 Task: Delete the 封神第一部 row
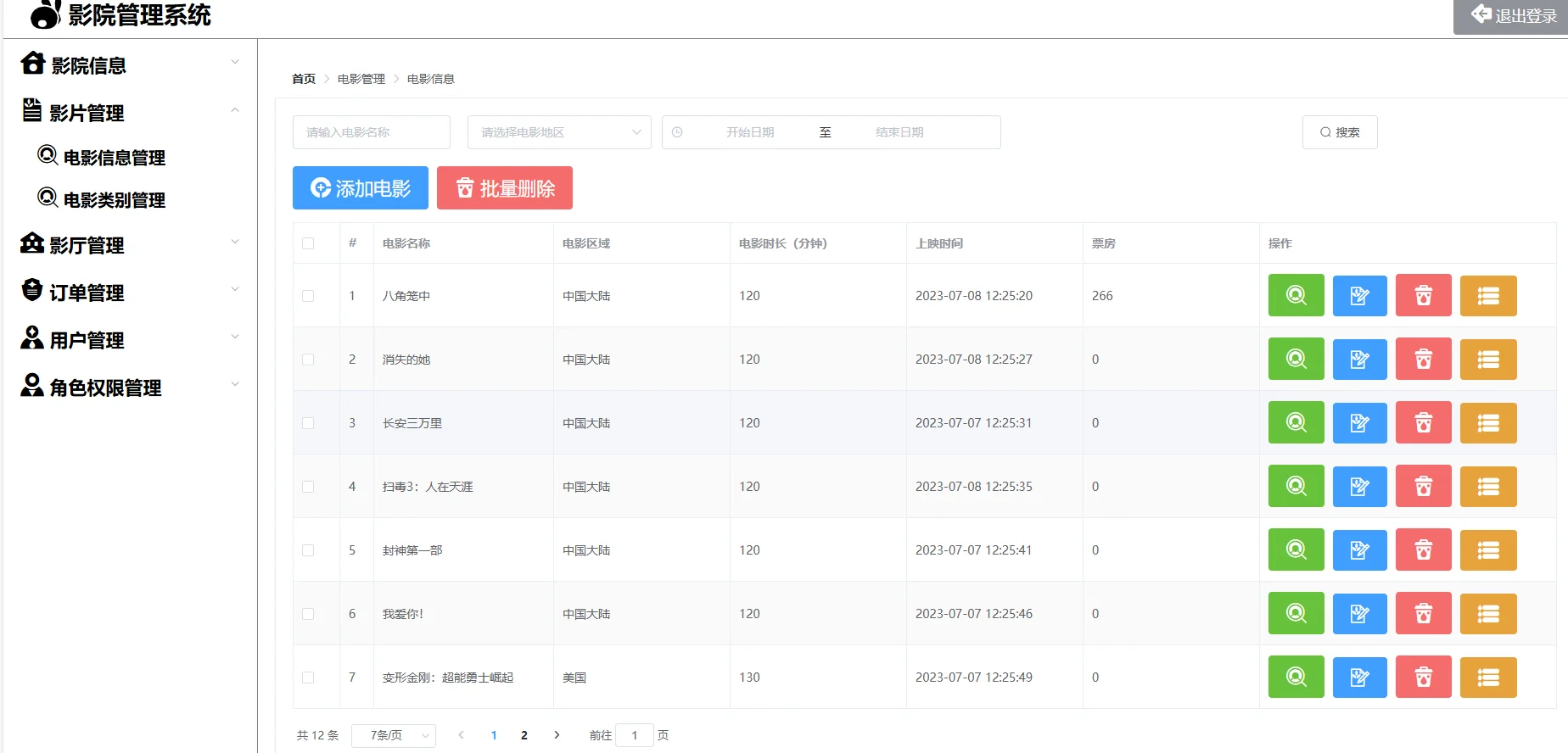1424,549
